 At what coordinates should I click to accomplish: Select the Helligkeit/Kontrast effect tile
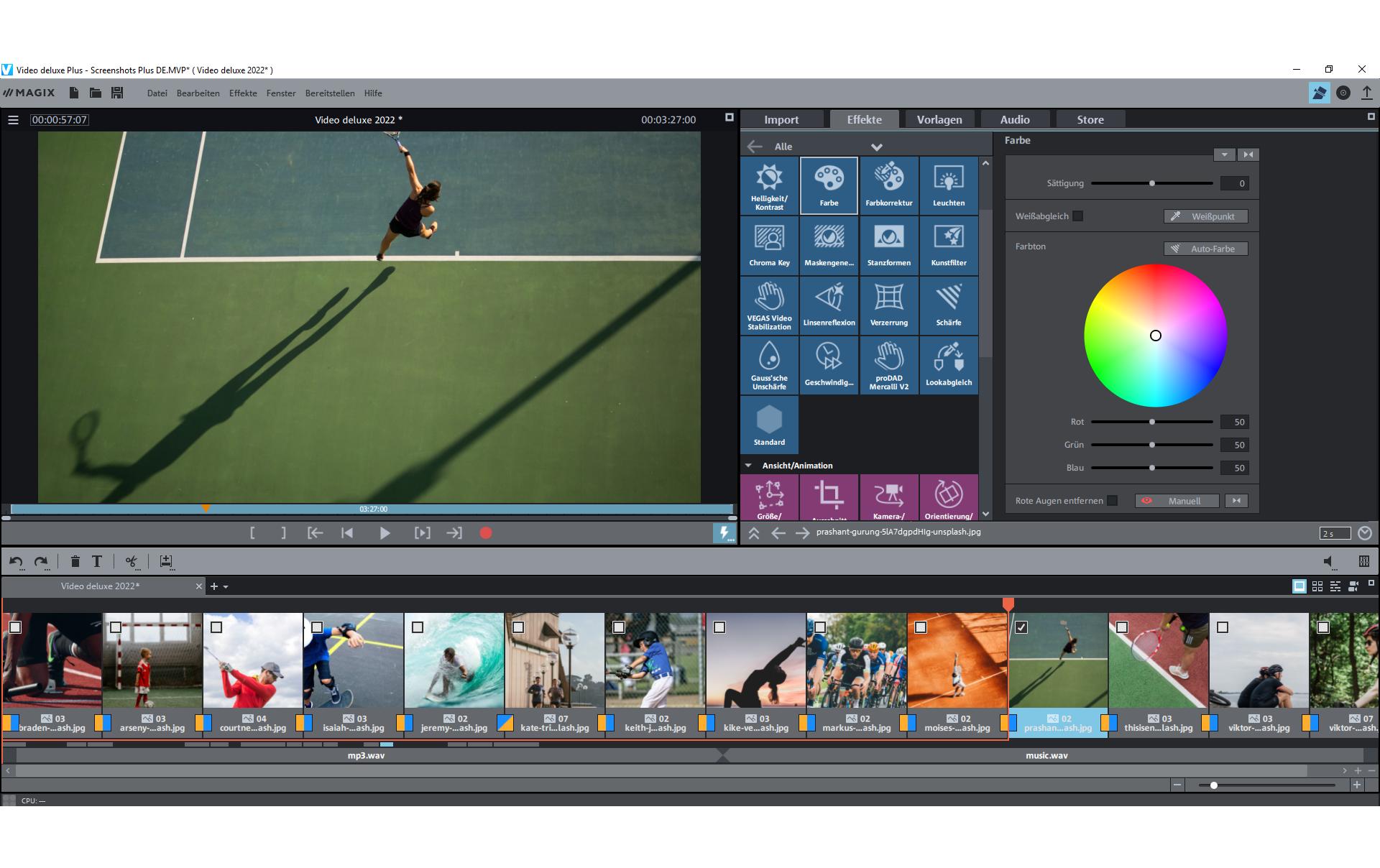(769, 185)
